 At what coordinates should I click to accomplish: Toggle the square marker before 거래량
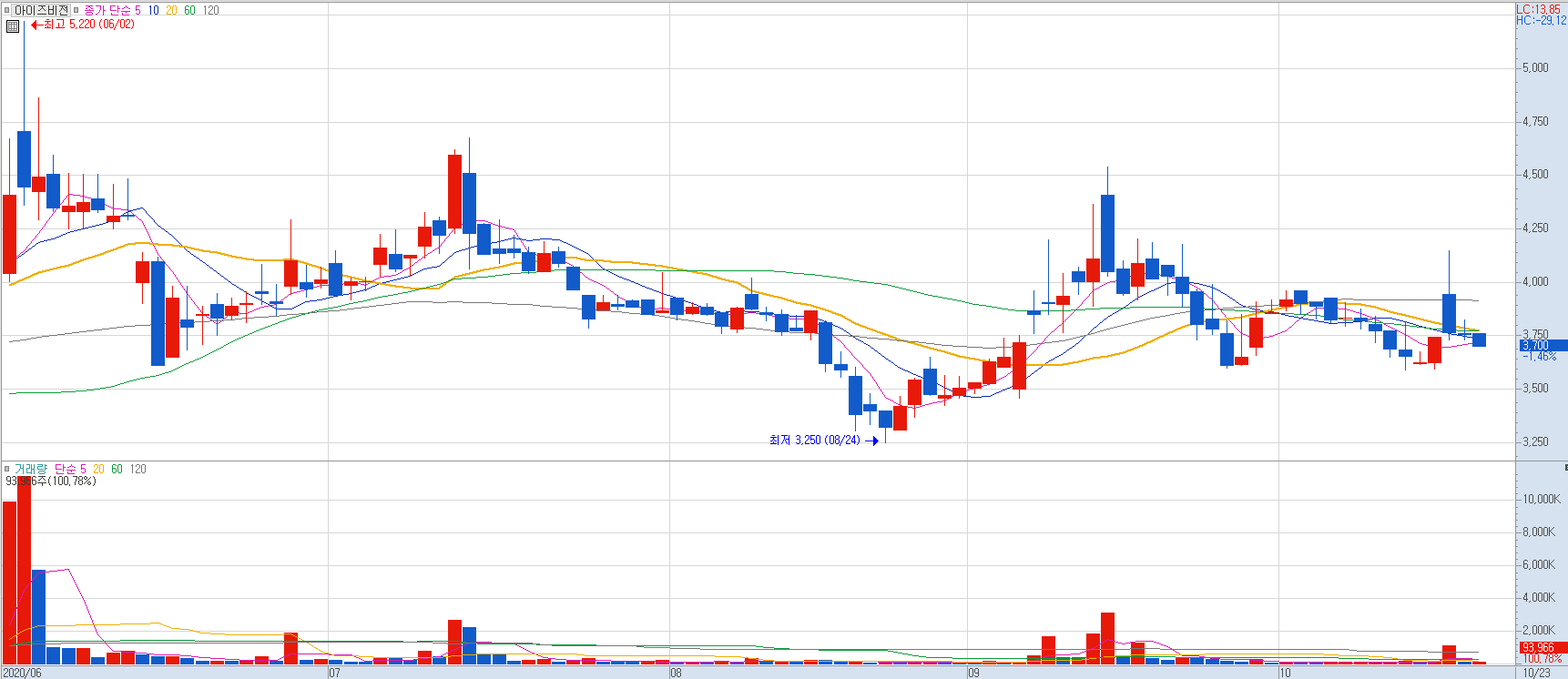click(6, 470)
